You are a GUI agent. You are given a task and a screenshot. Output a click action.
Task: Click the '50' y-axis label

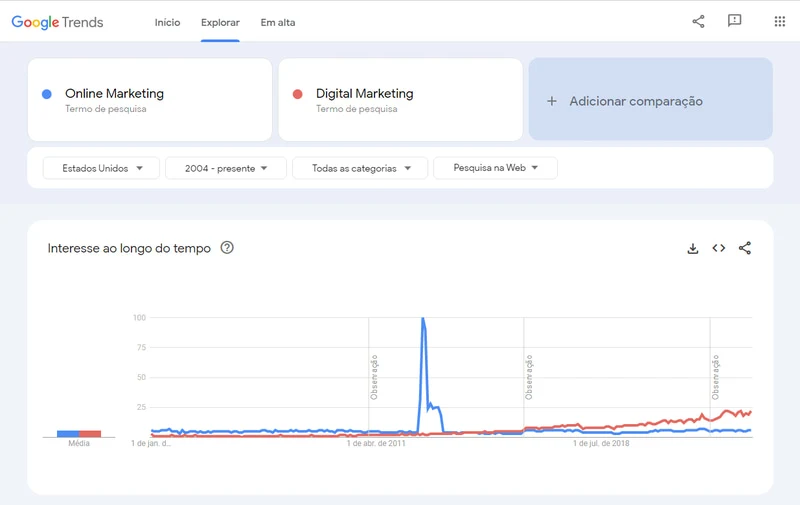[141, 377]
